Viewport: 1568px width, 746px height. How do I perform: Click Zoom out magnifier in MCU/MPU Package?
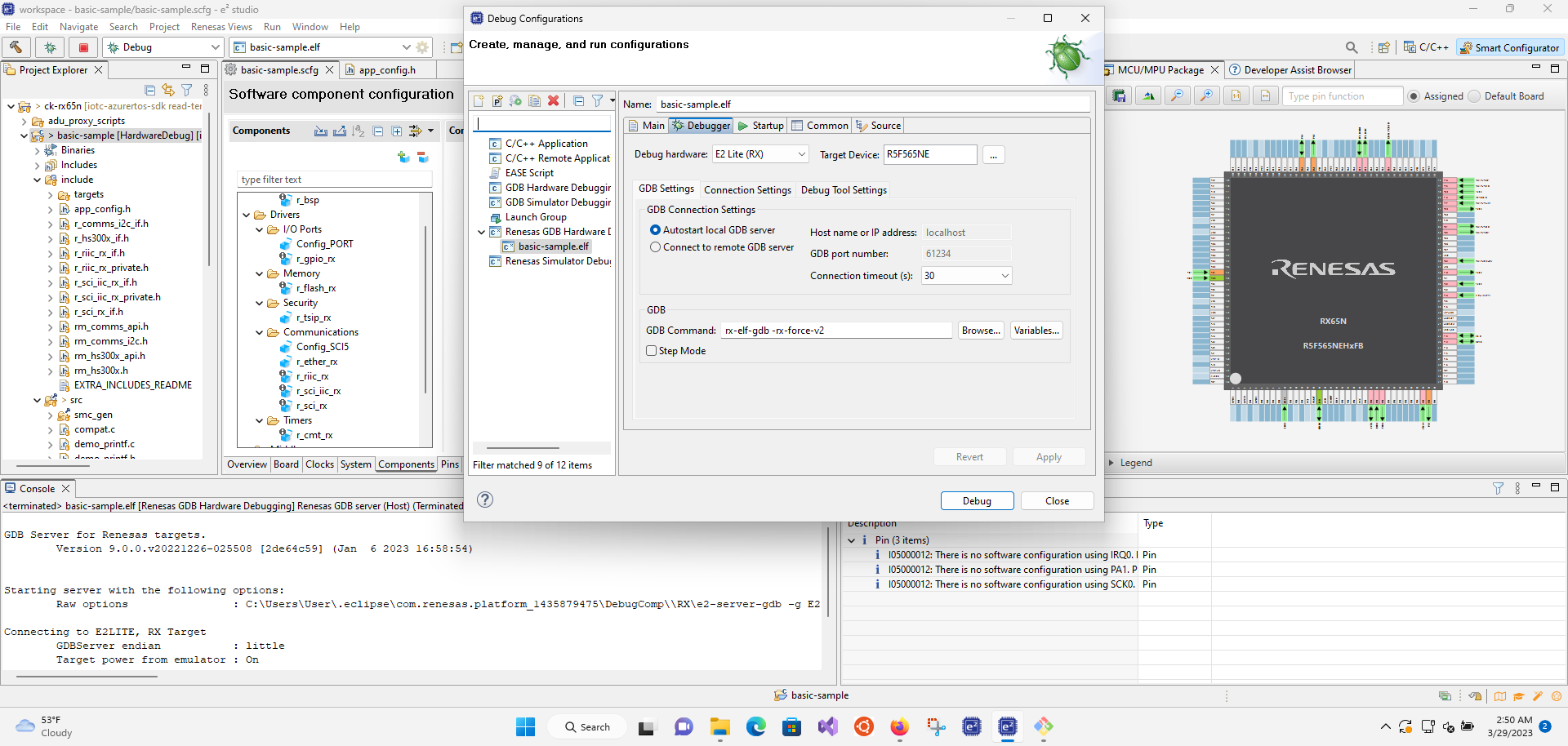point(1177,96)
